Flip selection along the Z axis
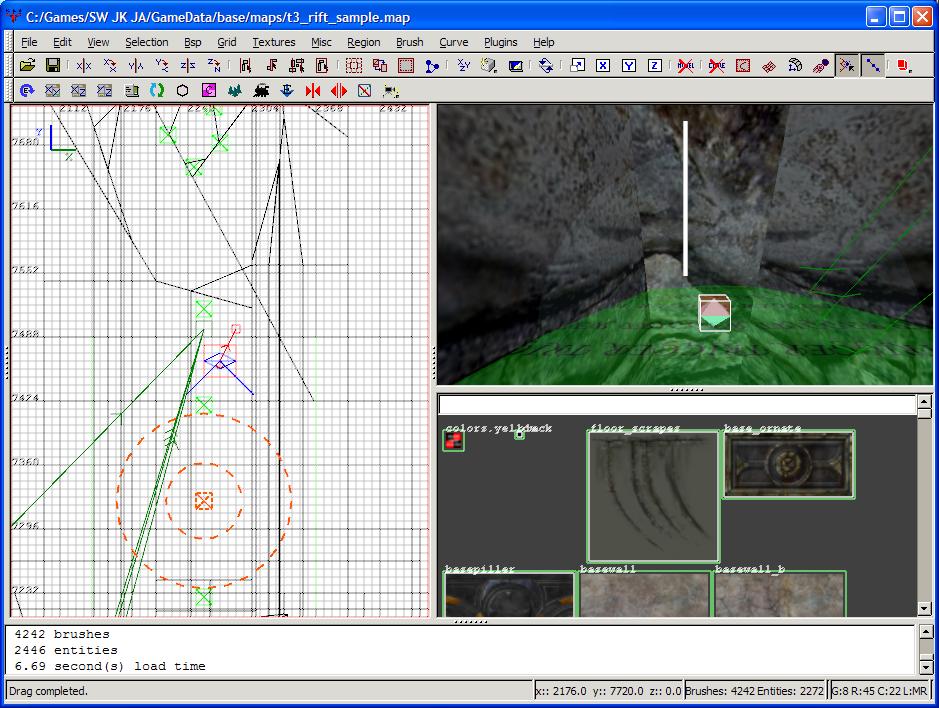Viewport: 939px width, 708px height. click(187, 65)
